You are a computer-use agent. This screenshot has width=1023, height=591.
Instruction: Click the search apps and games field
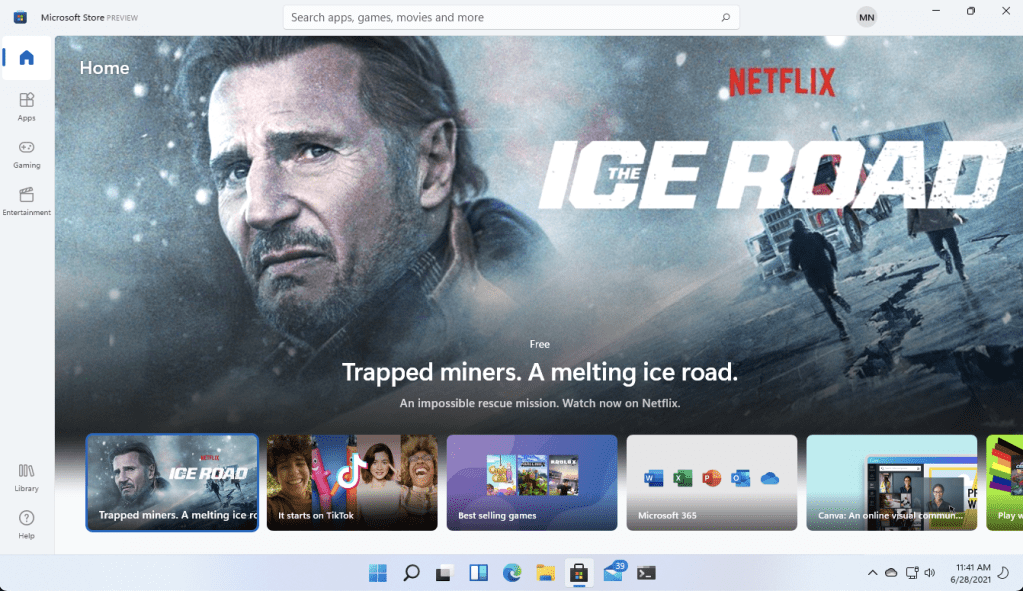(x=500, y=17)
